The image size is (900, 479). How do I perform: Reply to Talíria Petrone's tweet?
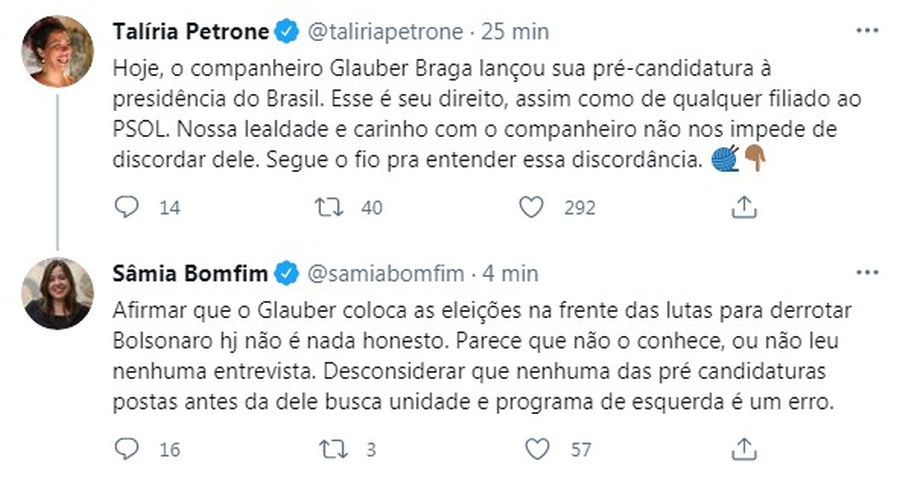[x=127, y=208]
